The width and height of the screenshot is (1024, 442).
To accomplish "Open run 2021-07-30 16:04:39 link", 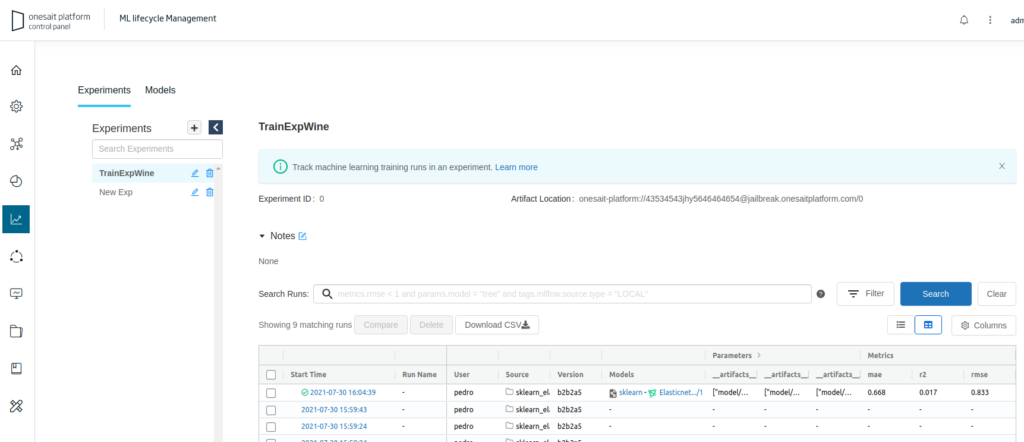I will tap(343, 392).
